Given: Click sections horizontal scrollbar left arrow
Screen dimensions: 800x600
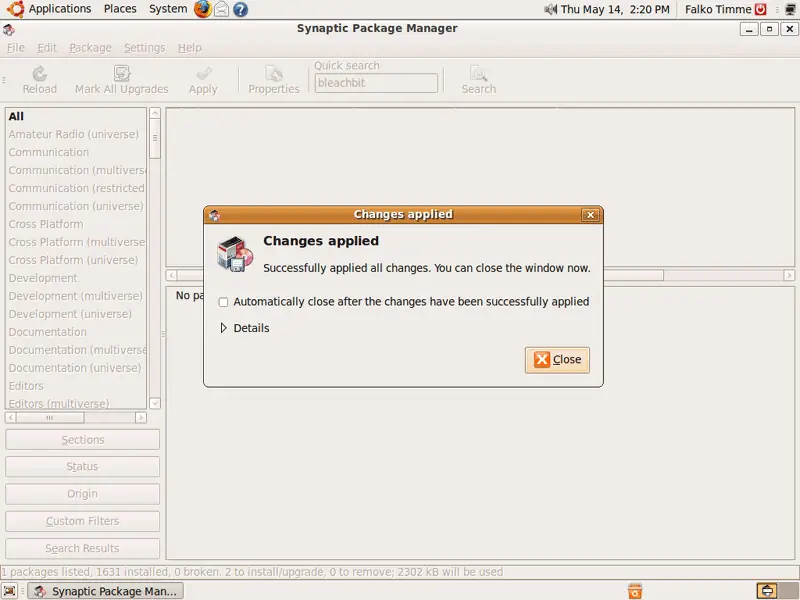Looking at the screenshot, I should tap(11, 418).
